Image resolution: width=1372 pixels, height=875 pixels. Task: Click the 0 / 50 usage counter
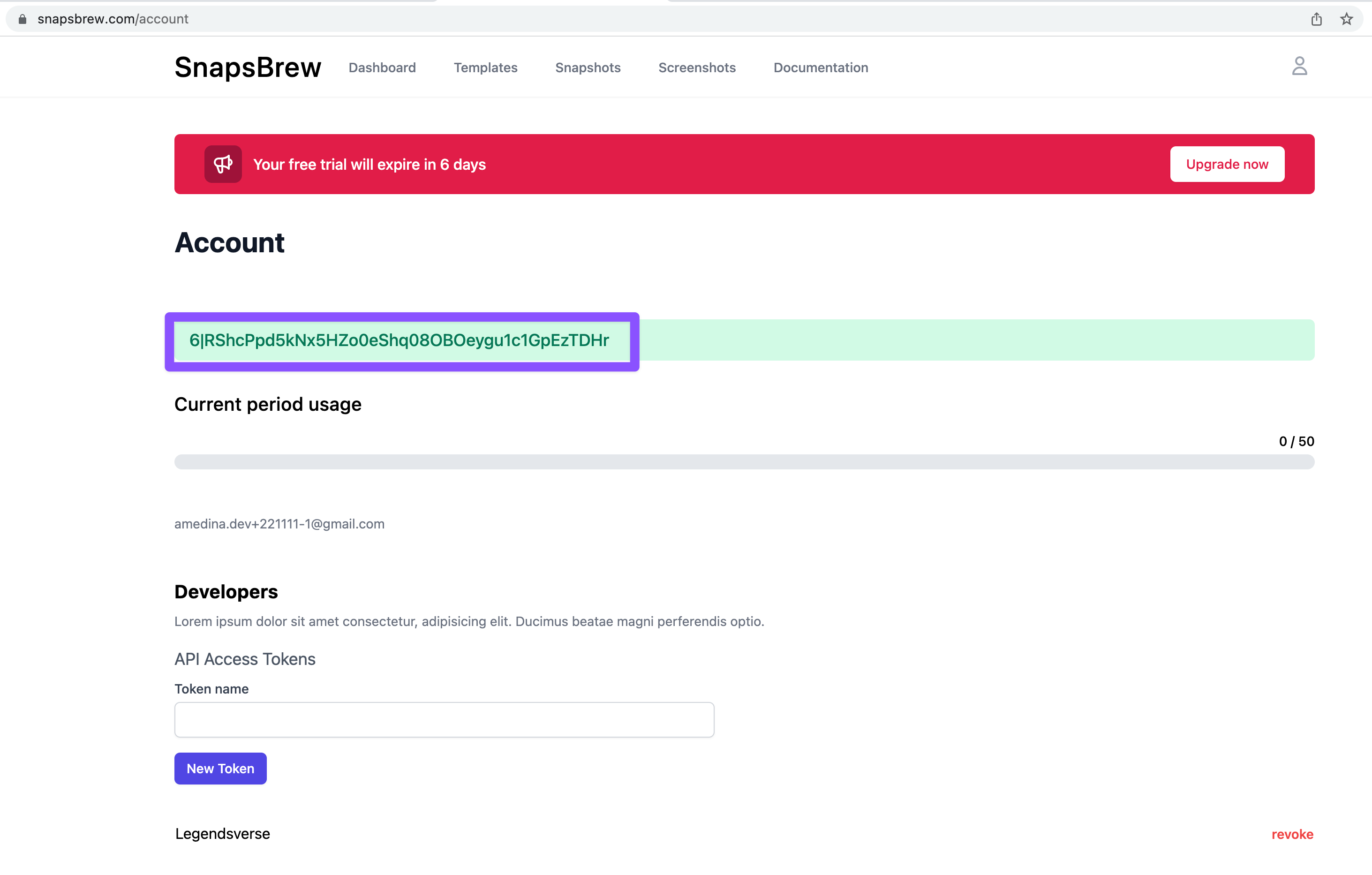tap(1296, 441)
